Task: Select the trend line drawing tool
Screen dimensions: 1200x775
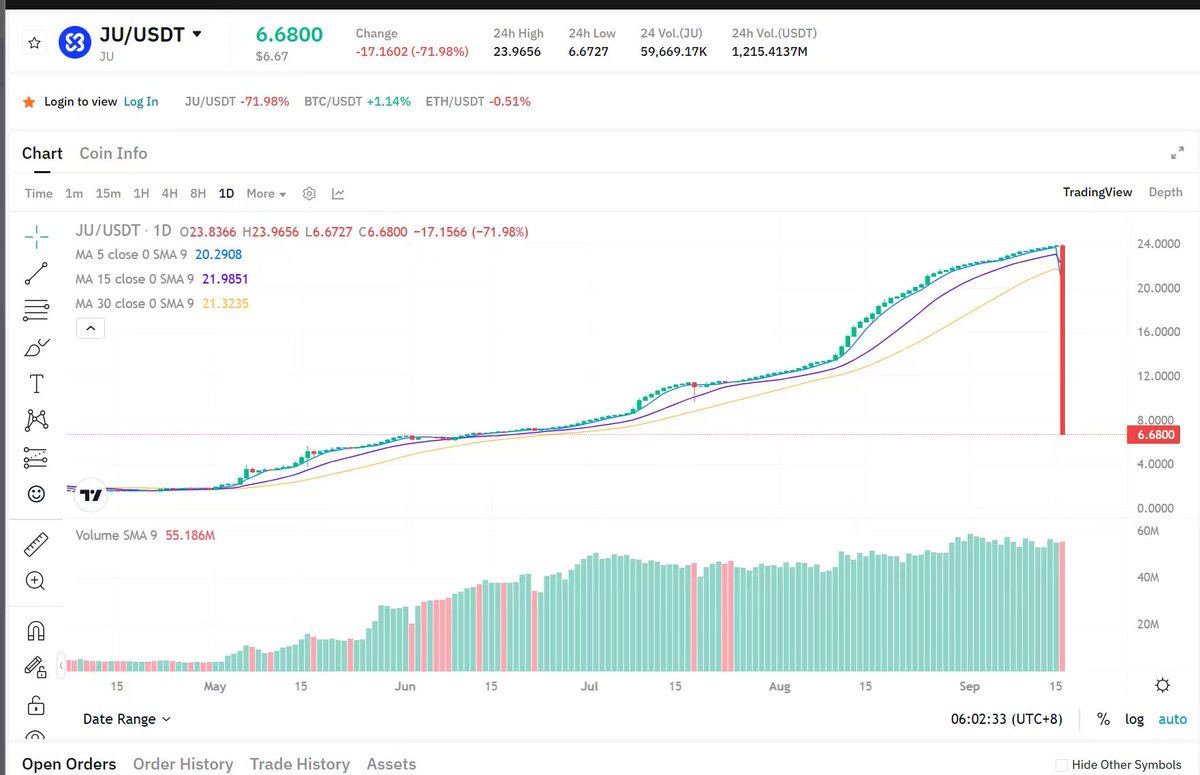Action: 36,273
